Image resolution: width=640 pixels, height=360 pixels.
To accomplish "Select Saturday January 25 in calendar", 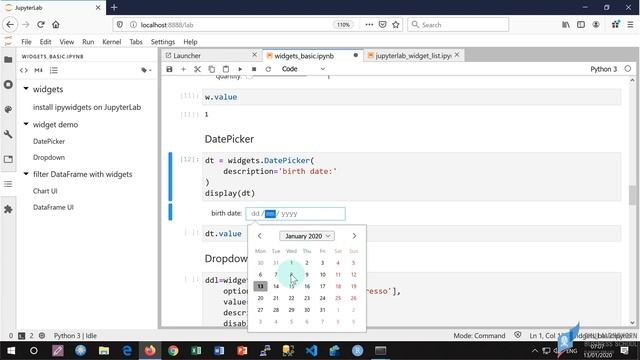I will 338,298.
